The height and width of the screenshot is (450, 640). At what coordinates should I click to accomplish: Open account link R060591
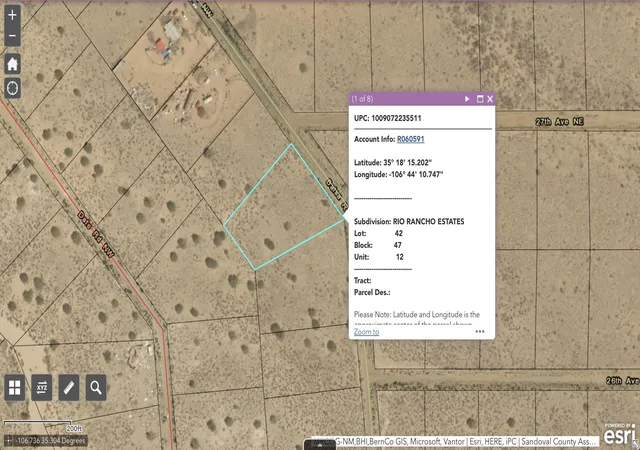pyautogui.click(x=411, y=139)
